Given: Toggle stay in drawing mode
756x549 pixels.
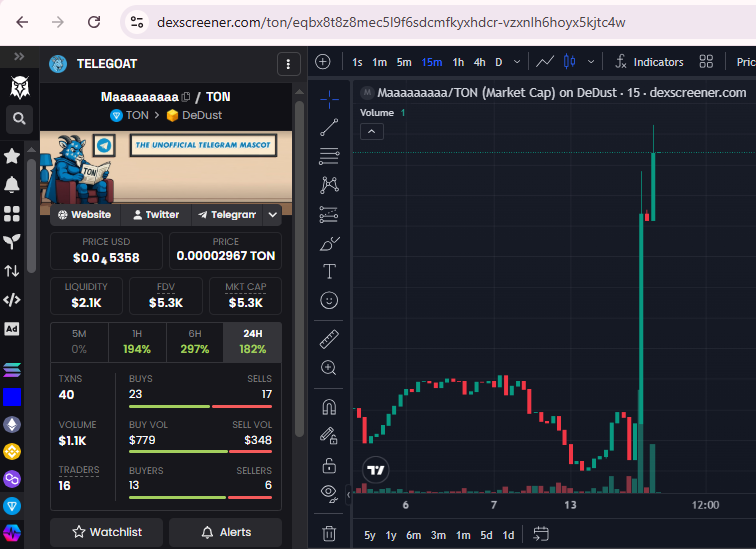Looking at the screenshot, I should tap(329, 436).
